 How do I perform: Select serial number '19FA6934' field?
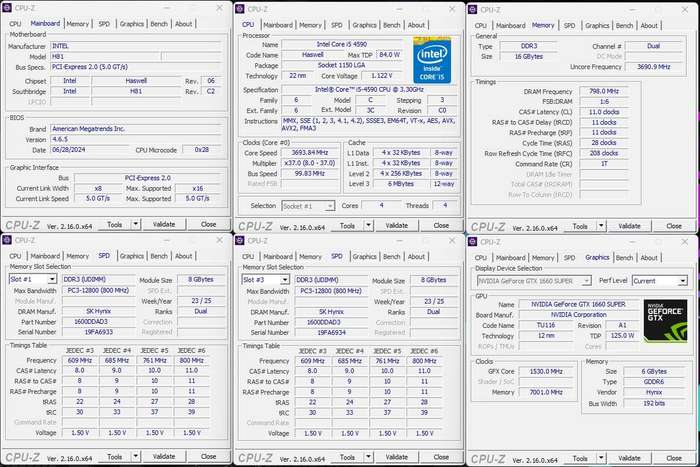[x=332, y=333]
